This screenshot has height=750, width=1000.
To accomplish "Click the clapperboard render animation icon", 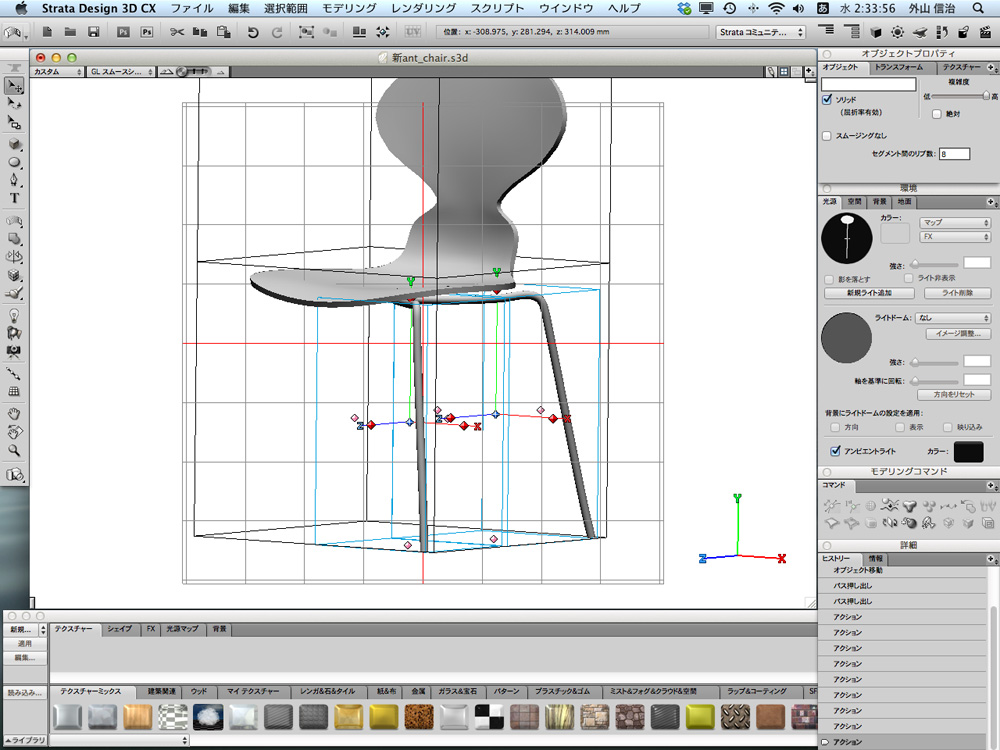I will tap(985, 31).
